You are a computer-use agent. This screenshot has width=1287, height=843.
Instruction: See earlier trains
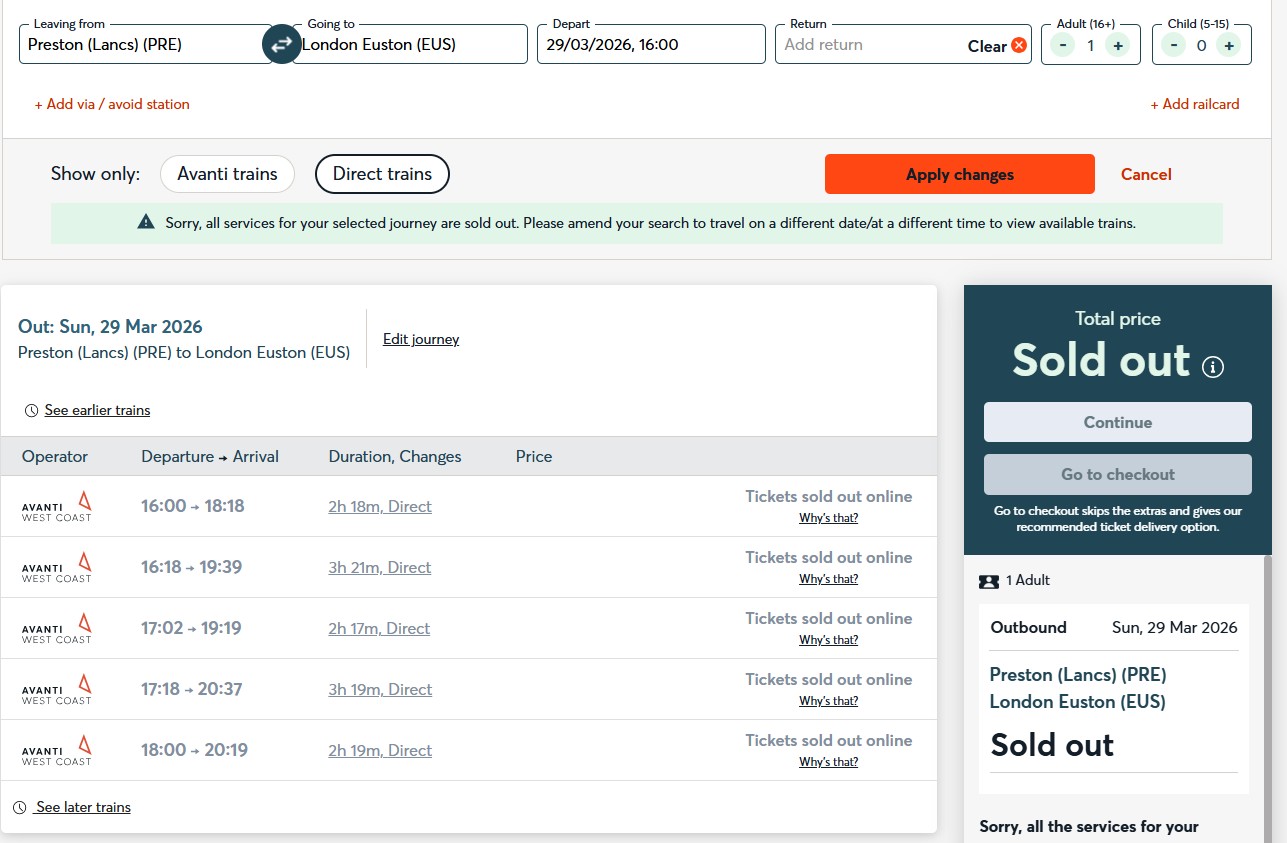point(97,410)
